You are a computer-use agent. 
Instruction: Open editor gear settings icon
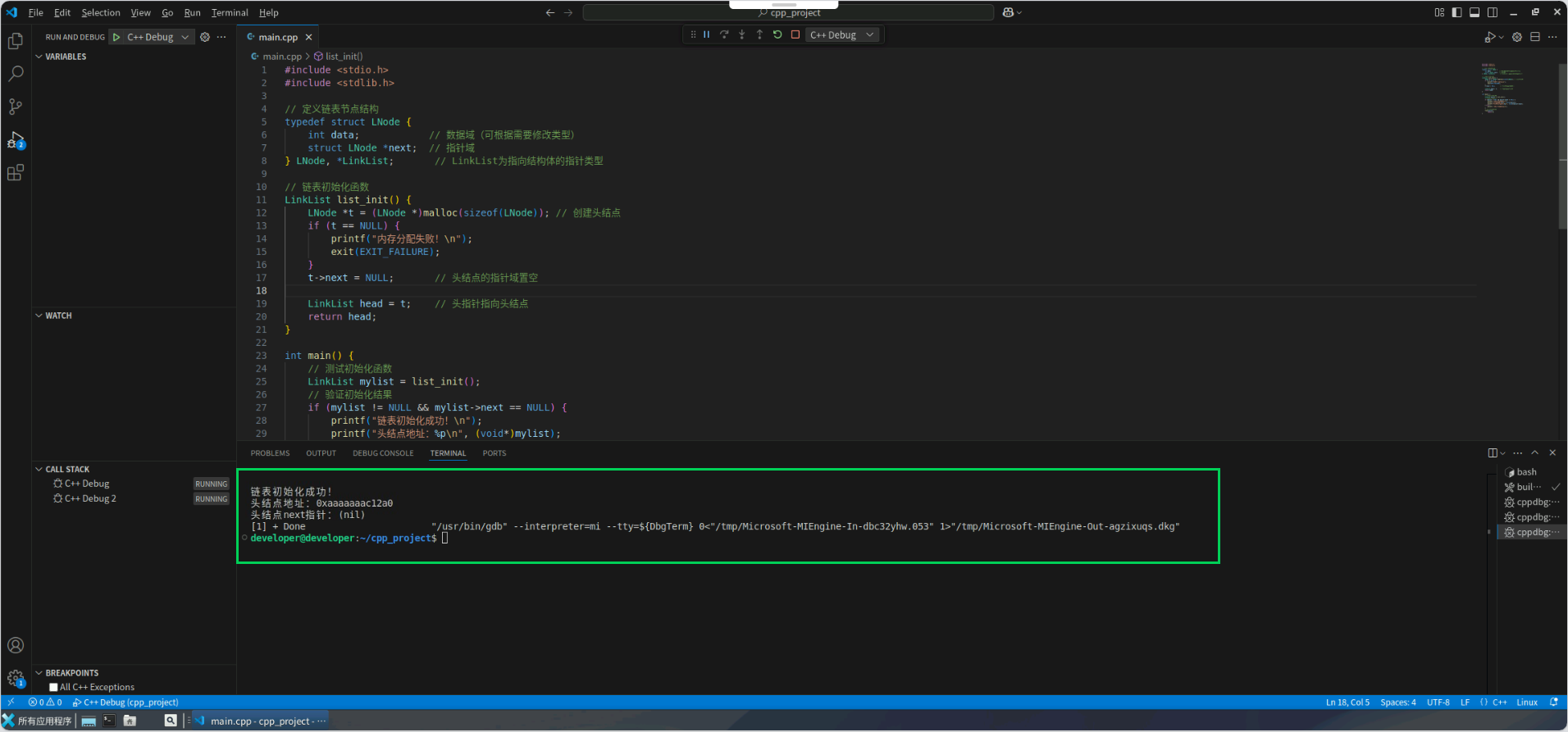tap(1517, 37)
